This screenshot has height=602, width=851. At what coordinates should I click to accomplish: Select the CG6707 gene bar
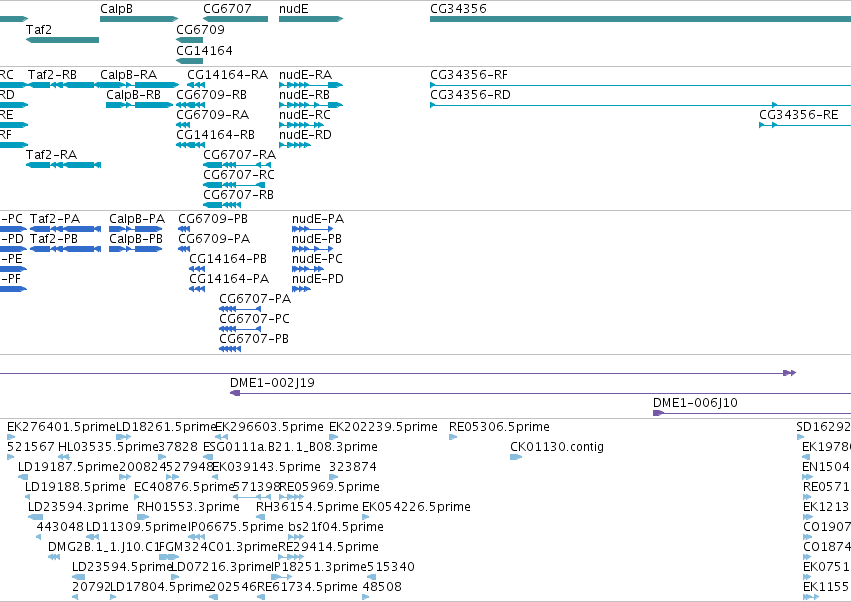pyautogui.click(x=236, y=19)
